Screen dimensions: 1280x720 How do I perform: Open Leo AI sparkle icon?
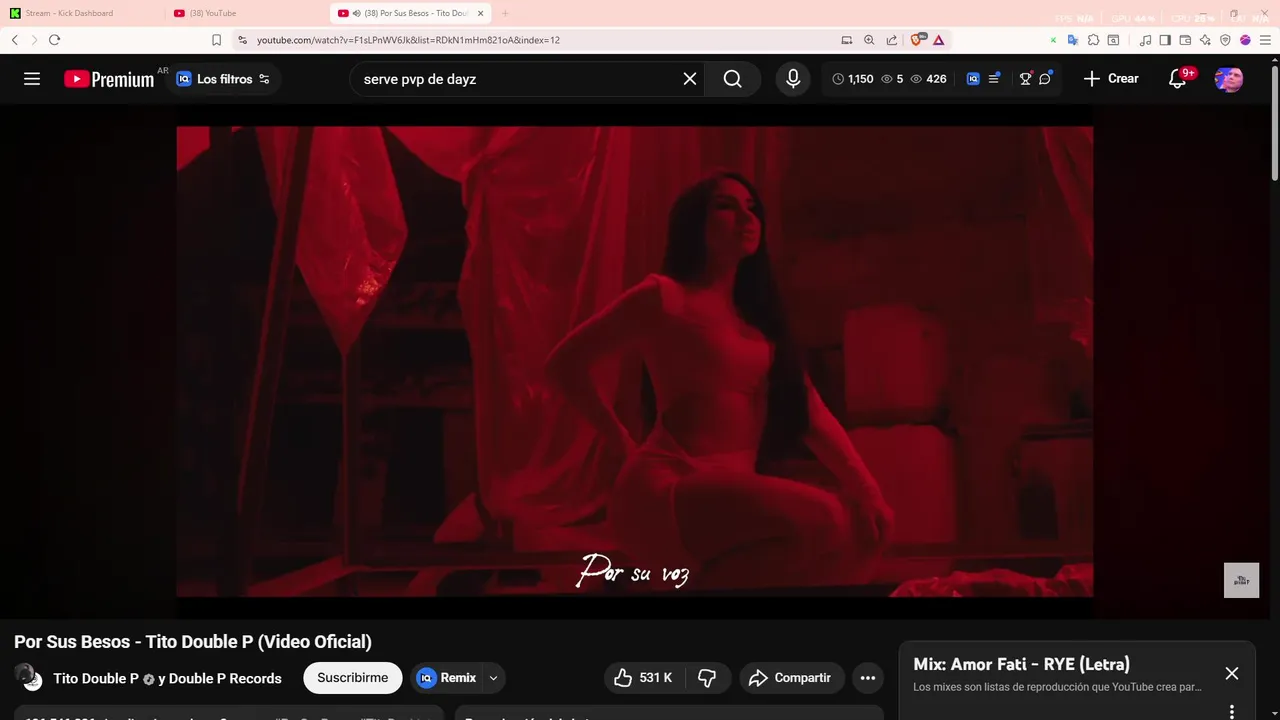tap(1205, 40)
